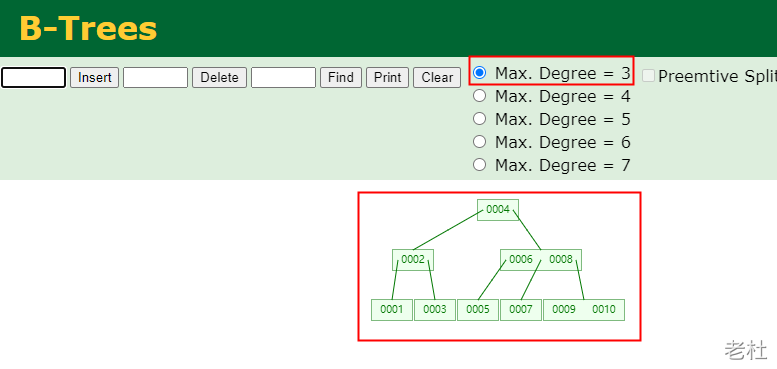Focus the find value input field
This screenshot has height=369, width=777.
click(x=283, y=78)
